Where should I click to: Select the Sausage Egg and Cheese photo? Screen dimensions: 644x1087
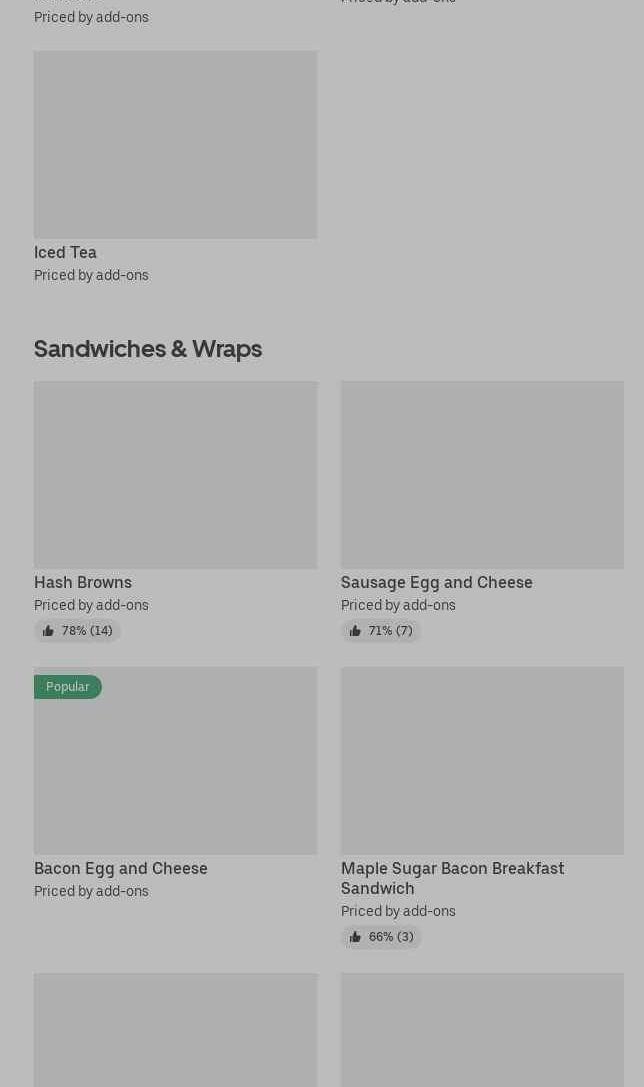tap(482, 474)
